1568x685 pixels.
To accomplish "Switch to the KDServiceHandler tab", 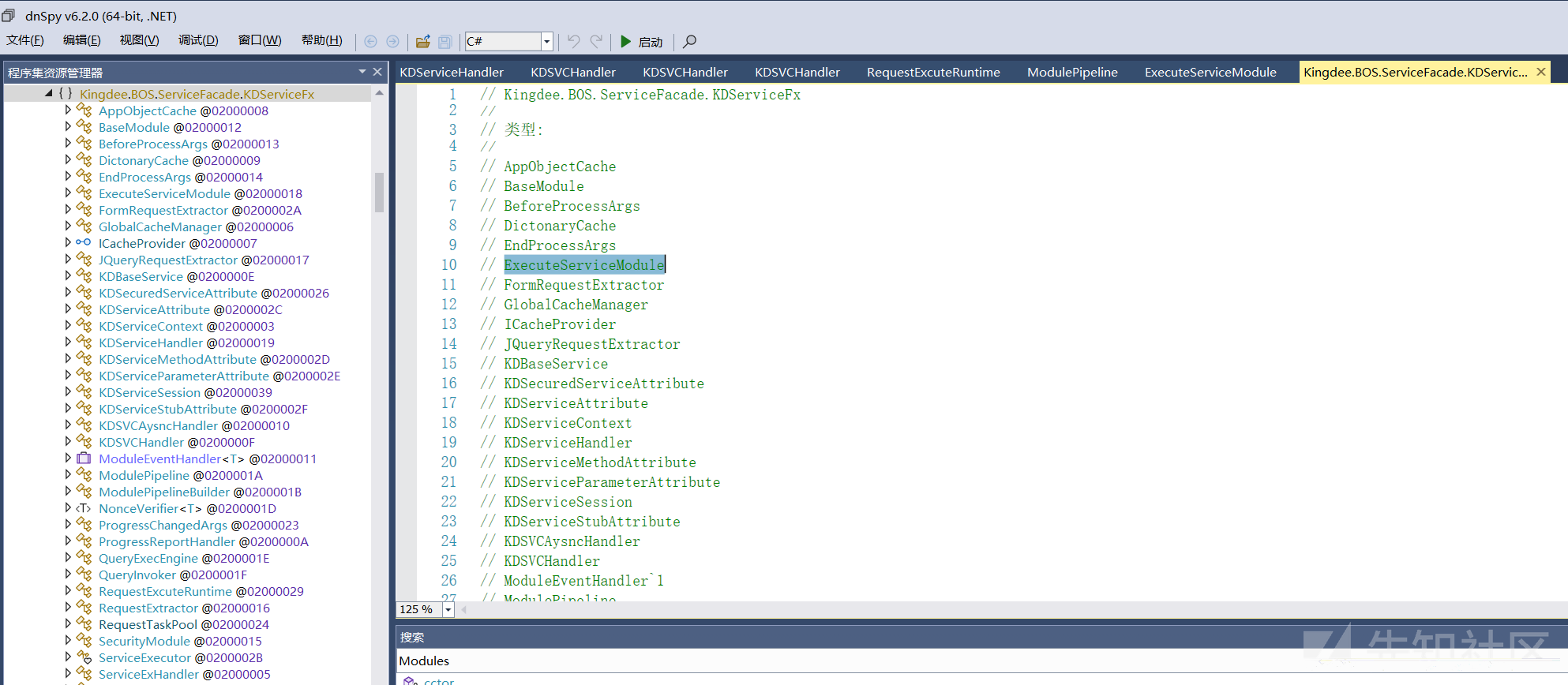I will point(452,72).
